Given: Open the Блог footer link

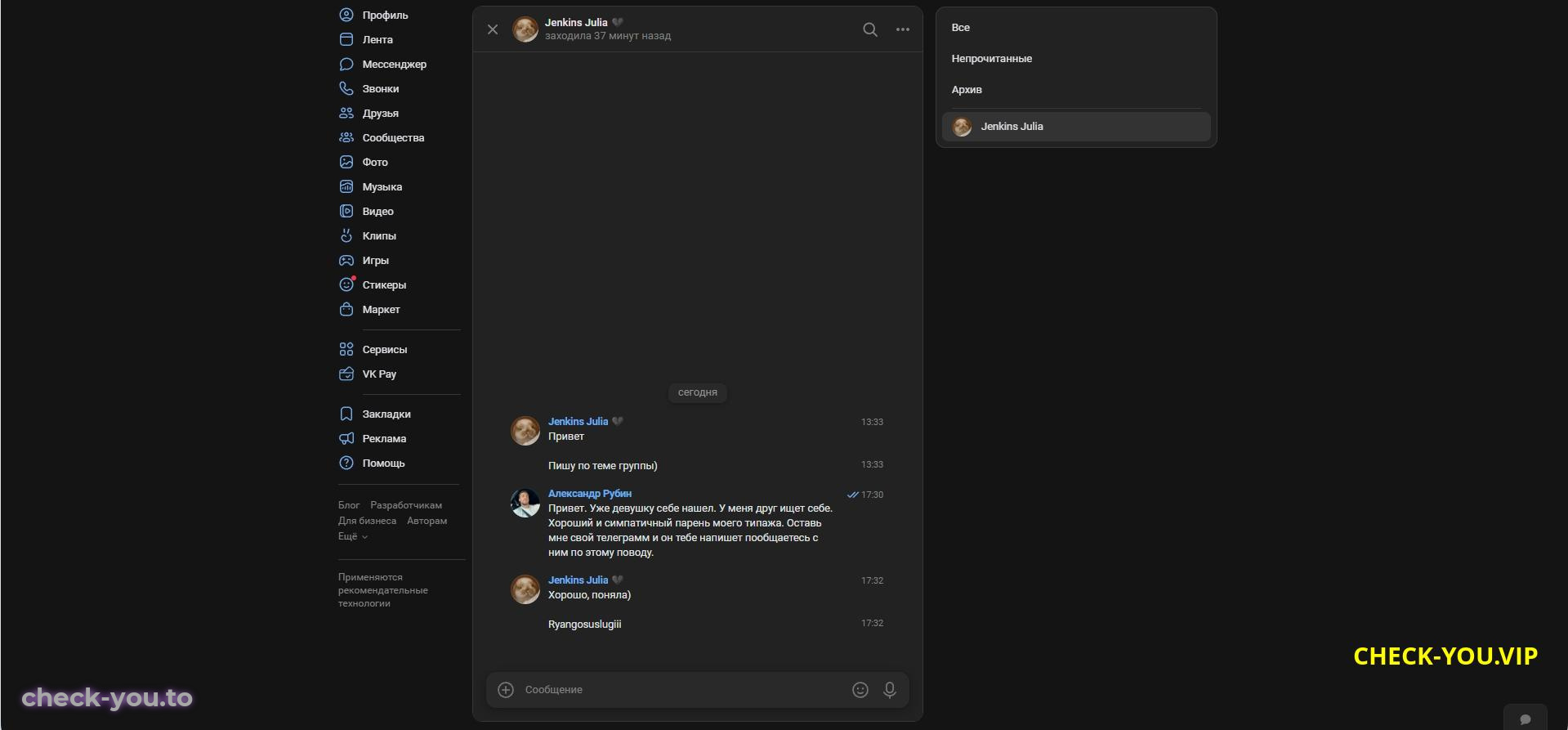Looking at the screenshot, I should (349, 505).
